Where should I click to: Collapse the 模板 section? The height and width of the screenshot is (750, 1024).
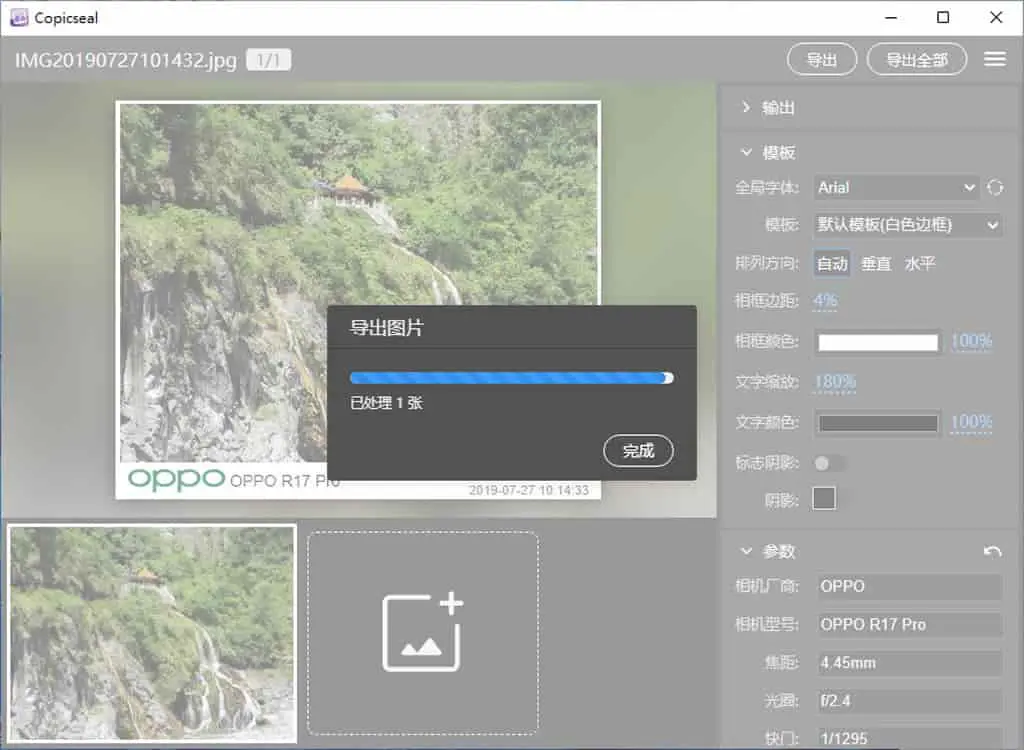[769, 152]
